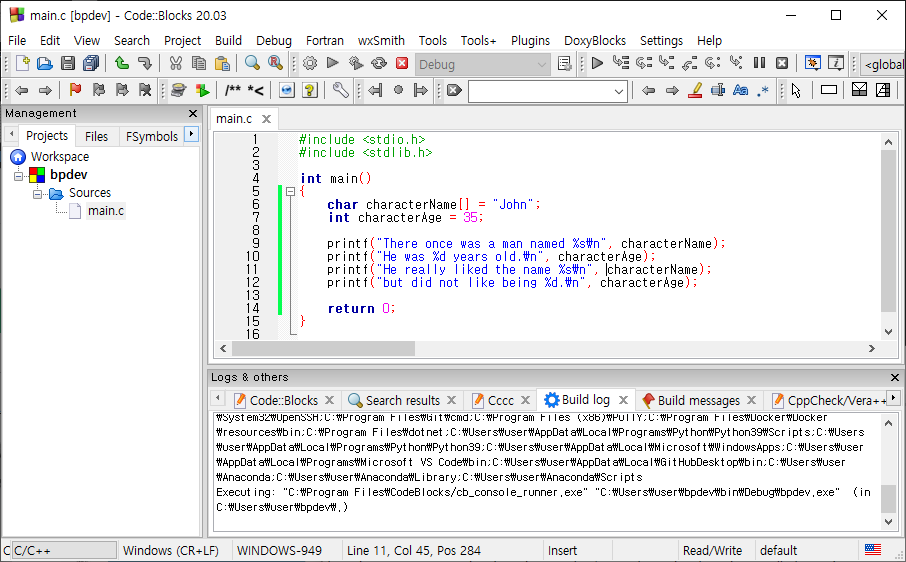Viewport: 906px width, 562px height.
Task: Close the Logs & others panel
Action: pos(894,377)
